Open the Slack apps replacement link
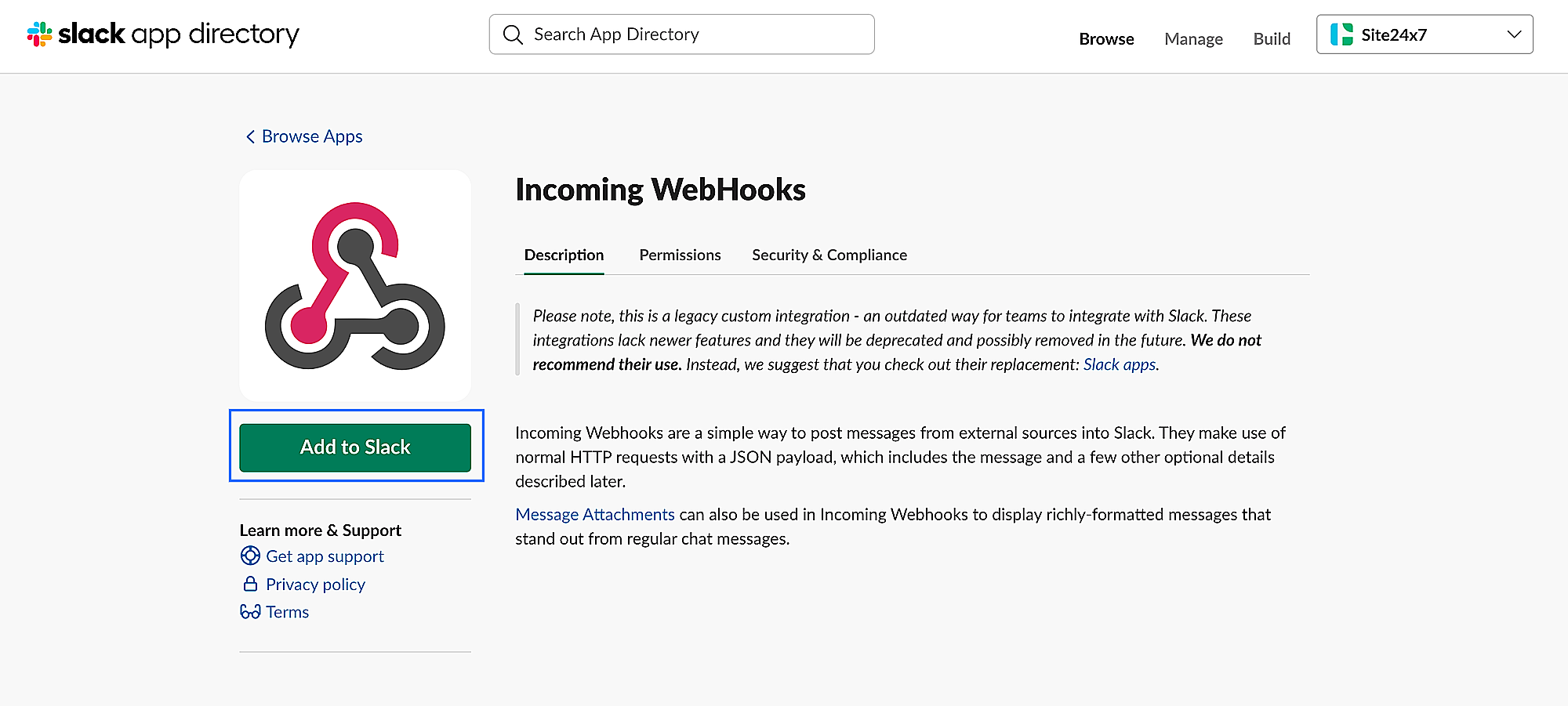Viewport: 1568px width, 706px height. (1120, 364)
